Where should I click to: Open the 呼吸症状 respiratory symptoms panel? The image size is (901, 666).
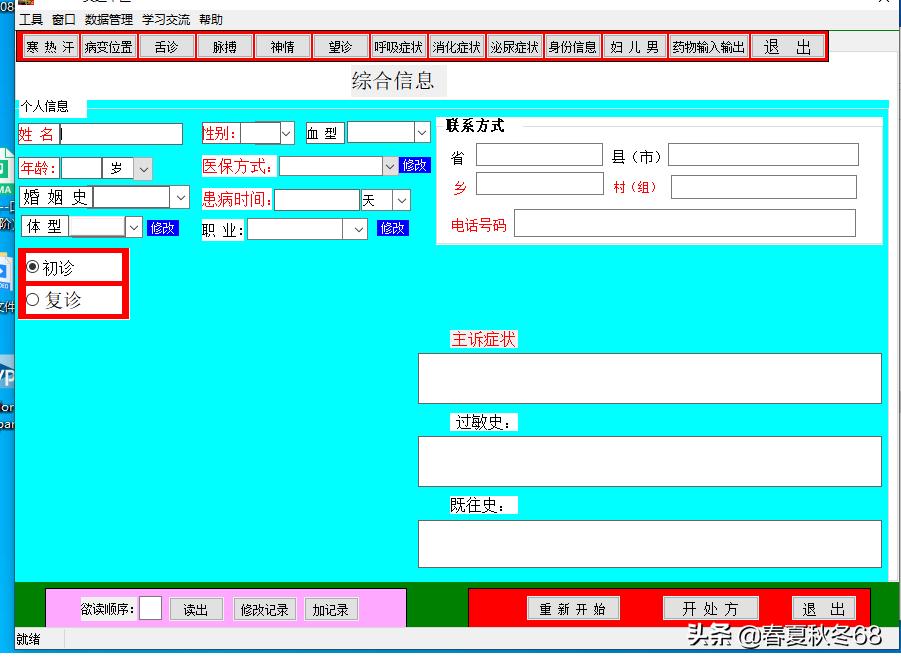click(x=398, y=45)
